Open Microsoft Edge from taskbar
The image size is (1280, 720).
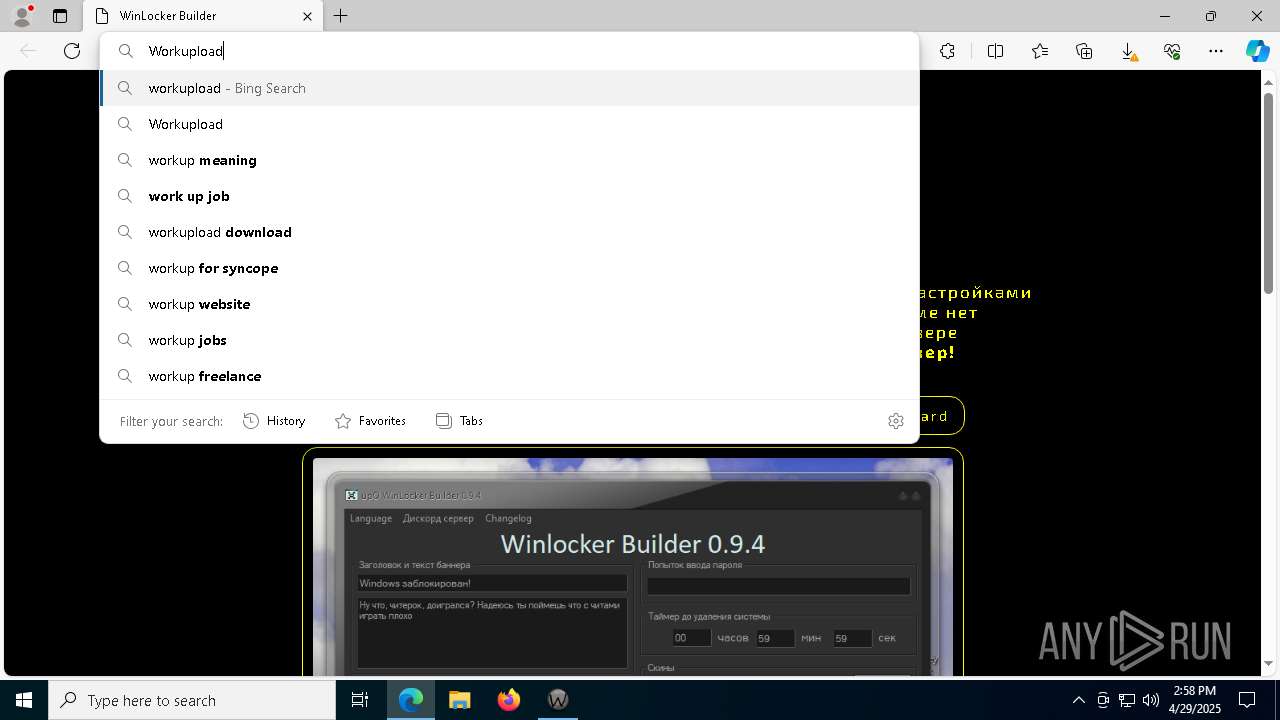pos(411,700)
